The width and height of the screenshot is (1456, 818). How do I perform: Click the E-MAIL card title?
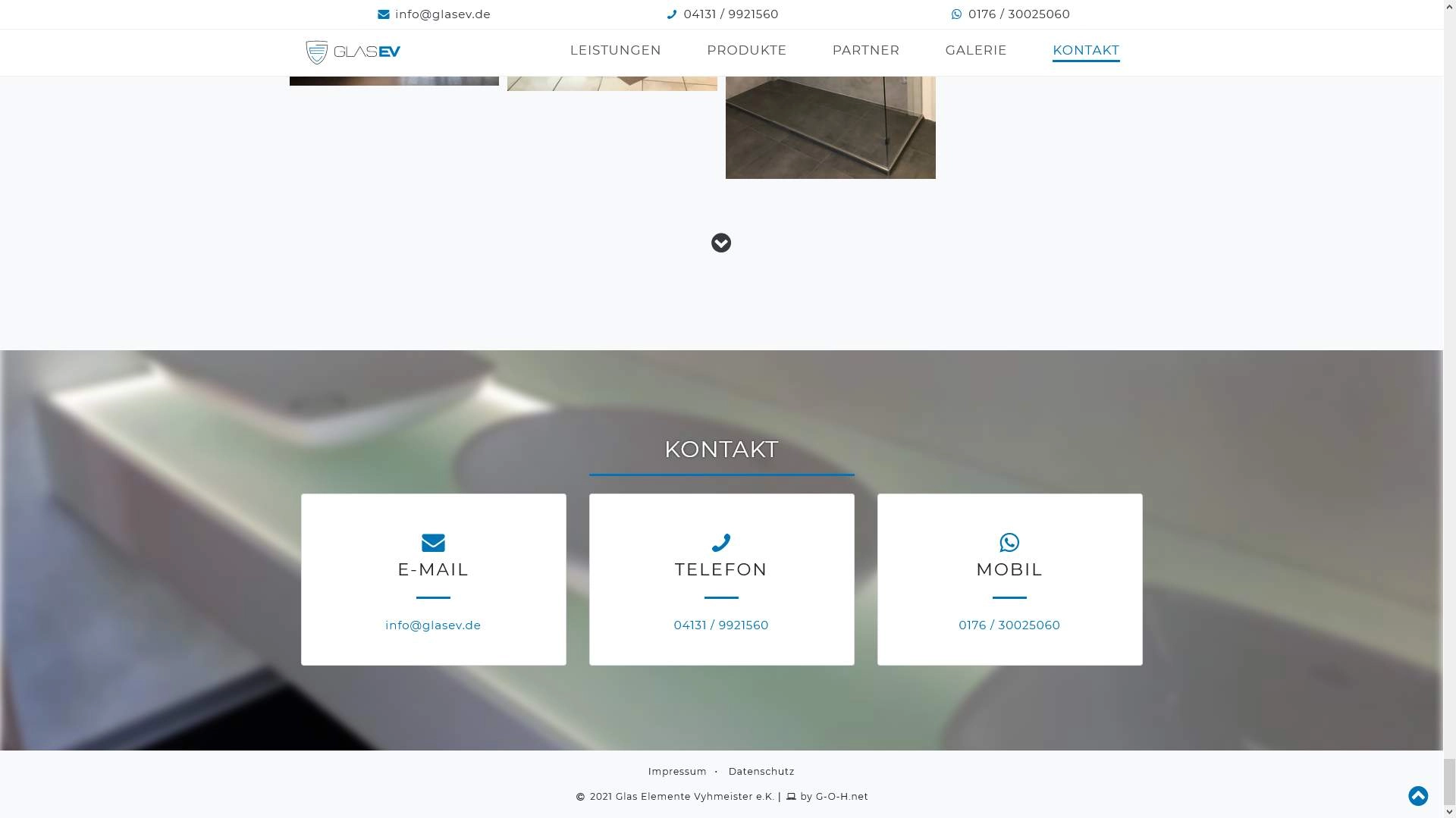[433, 569]
